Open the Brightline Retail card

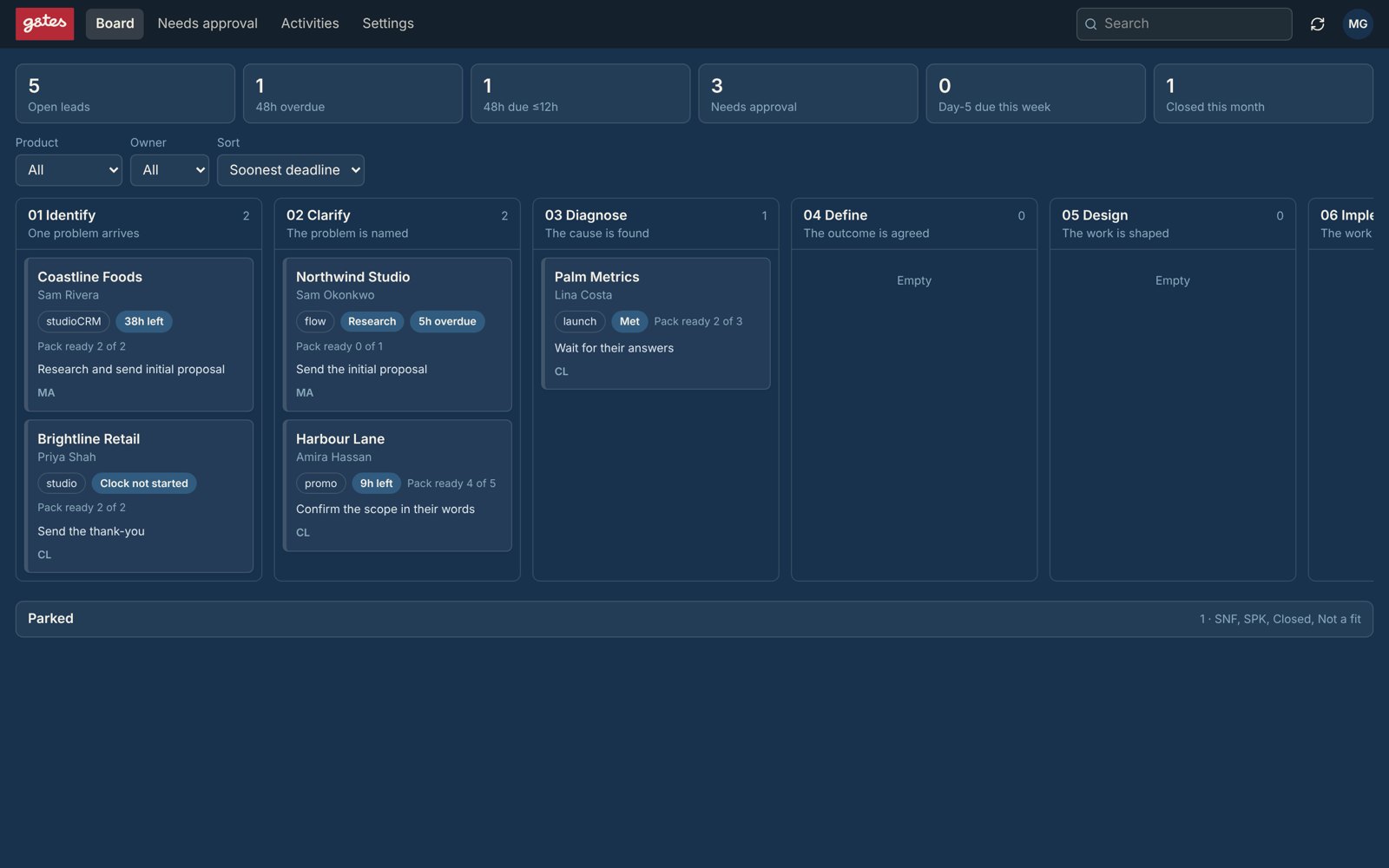tap(139, 496)
